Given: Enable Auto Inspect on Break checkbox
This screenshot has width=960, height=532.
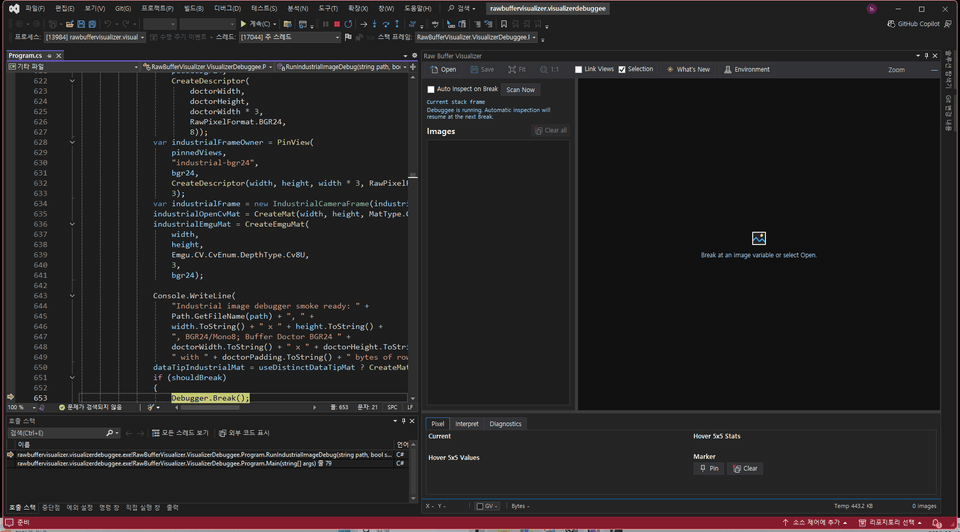Looking at the screenshot, I should [x=431, y=89].
